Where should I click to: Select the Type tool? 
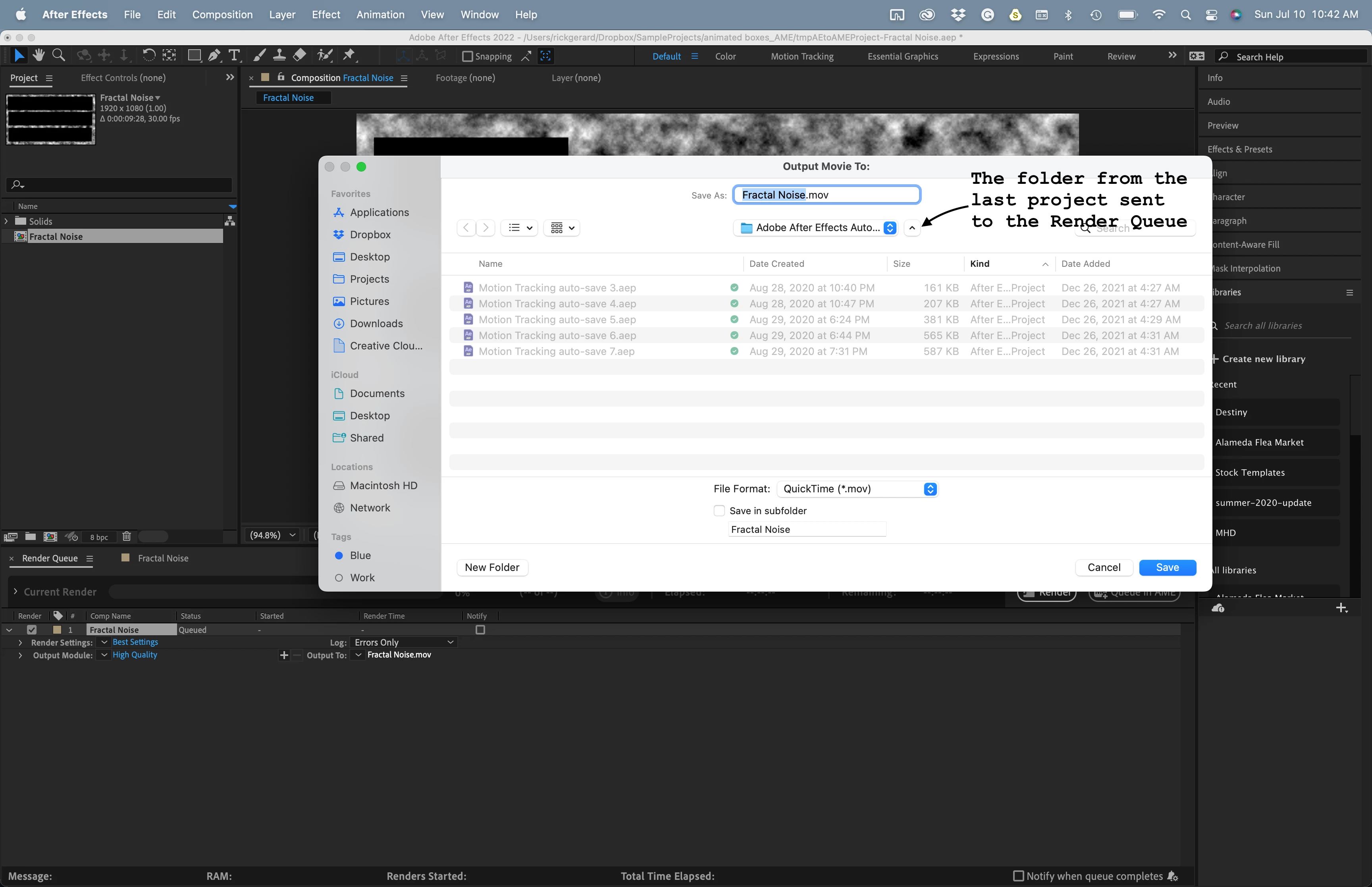[x=234, y=55]
